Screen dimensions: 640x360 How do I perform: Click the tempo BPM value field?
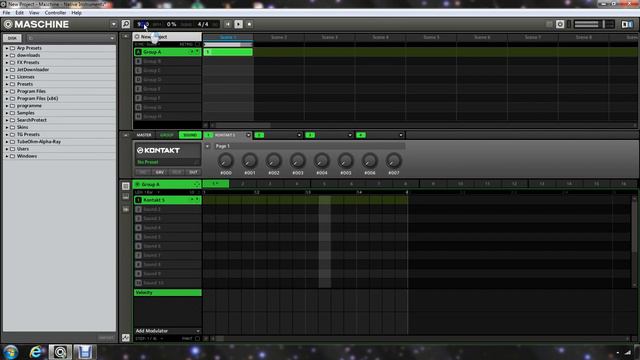[143, 24]
